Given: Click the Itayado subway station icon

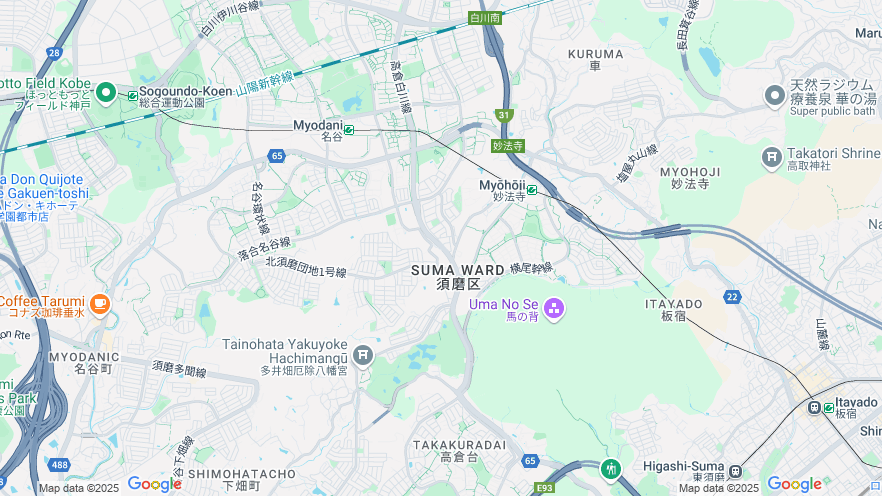Looking at the screenshot, I should (829, 408).
